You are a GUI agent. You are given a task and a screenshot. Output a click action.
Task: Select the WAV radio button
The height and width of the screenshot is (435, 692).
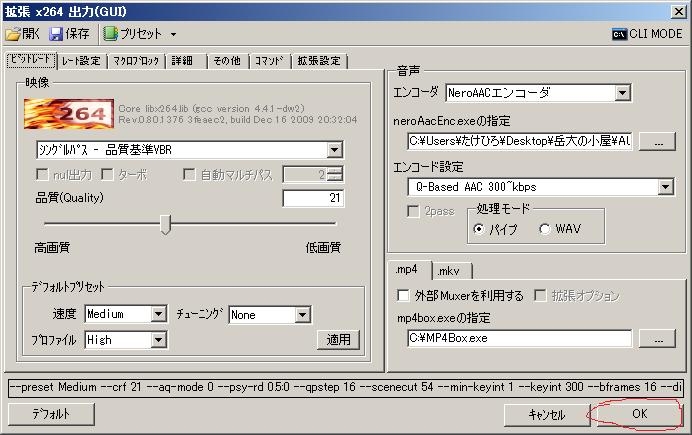[545, 229]
